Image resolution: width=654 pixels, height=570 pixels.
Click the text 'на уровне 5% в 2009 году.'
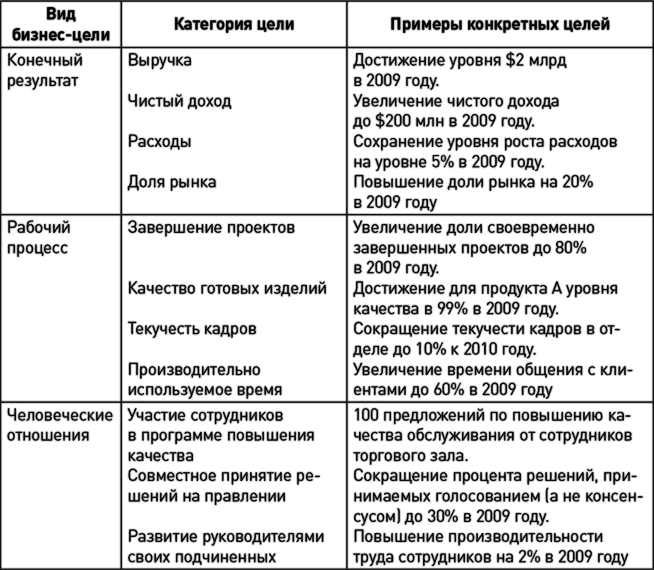pos(449,162)
